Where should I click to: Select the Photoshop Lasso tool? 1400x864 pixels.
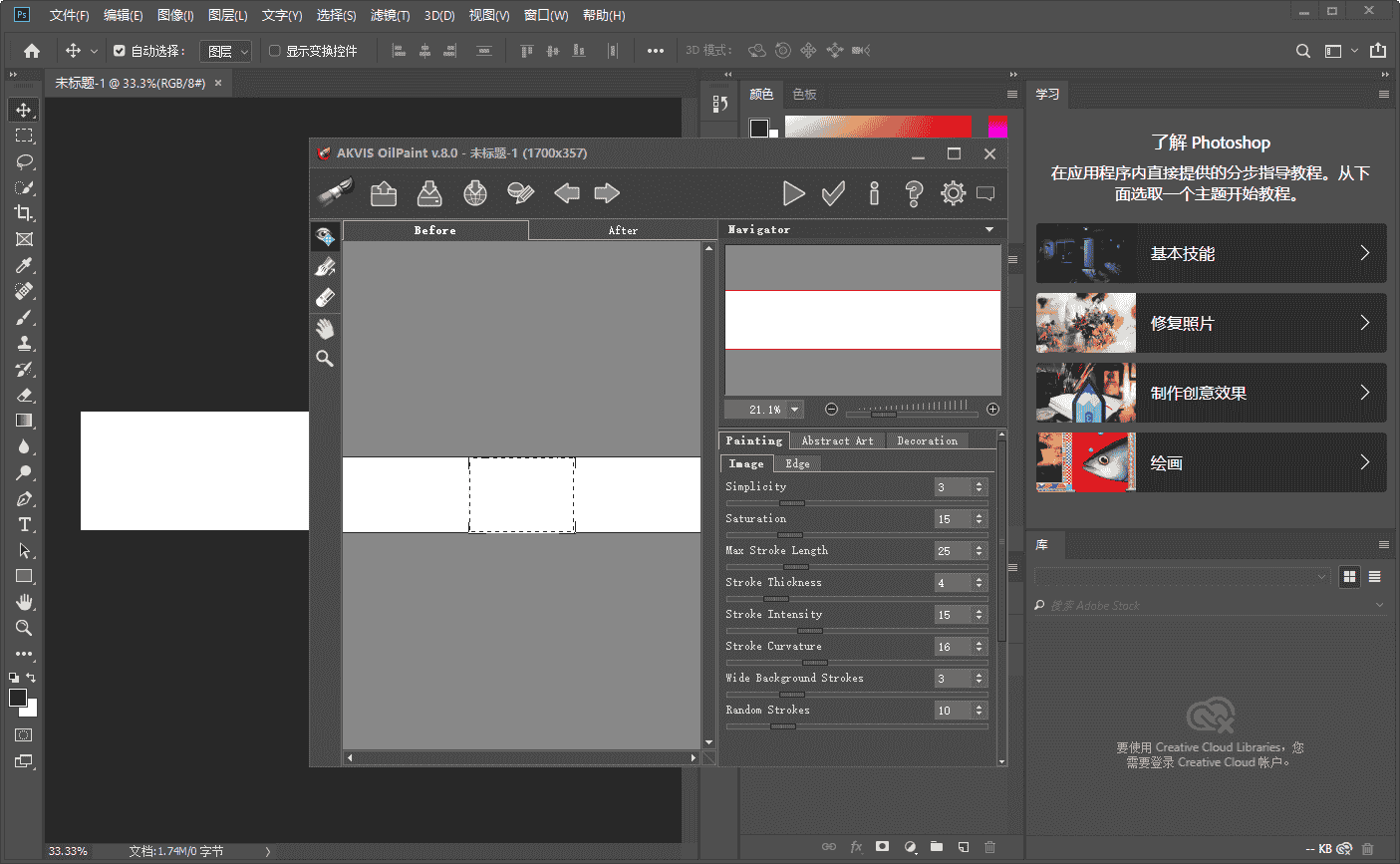25,161
